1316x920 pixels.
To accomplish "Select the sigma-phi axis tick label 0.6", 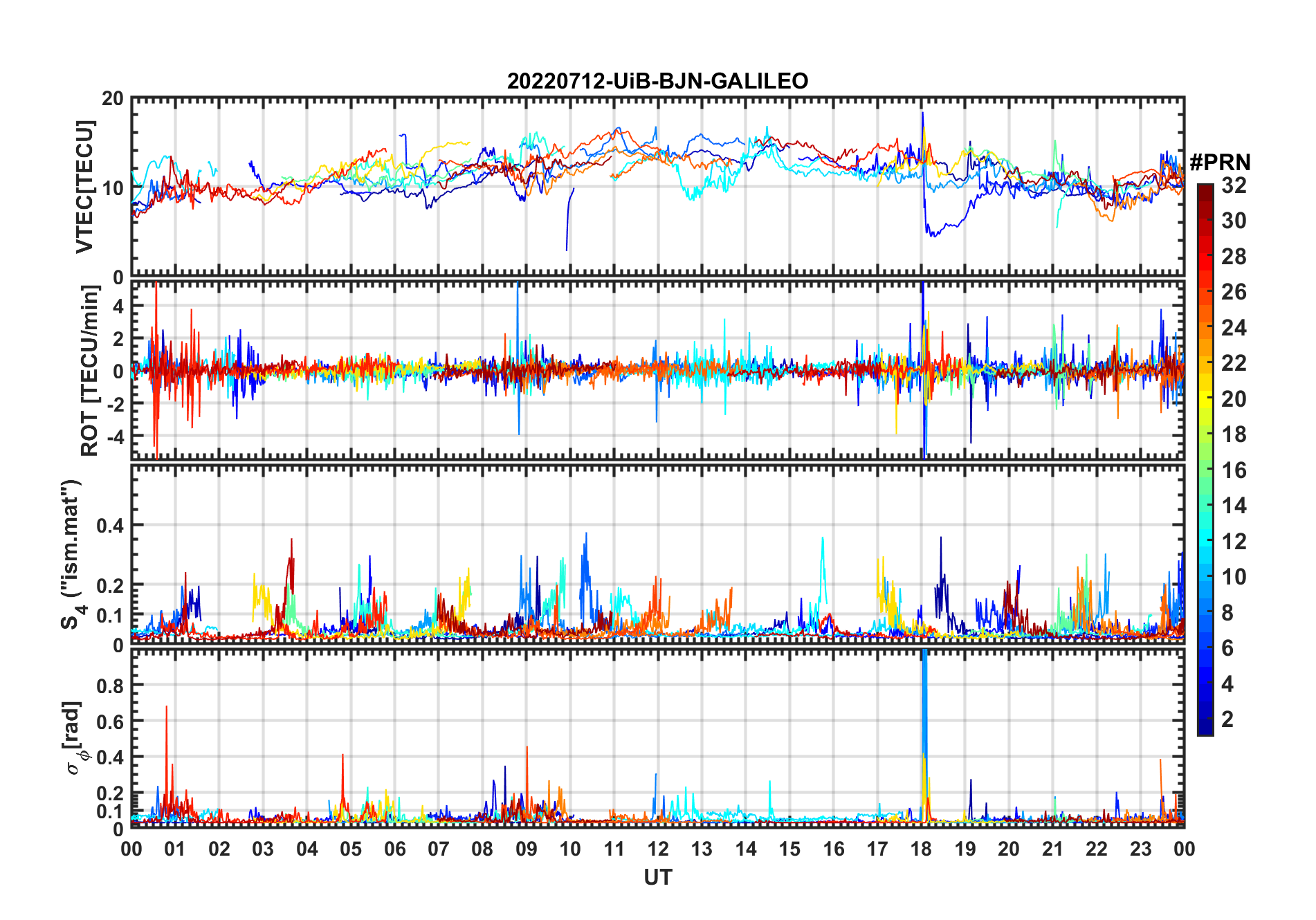I will point(110,721).
